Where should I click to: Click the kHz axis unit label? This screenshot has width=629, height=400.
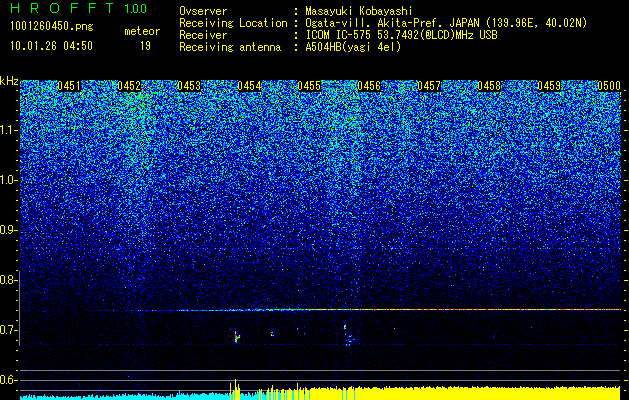point(9,81)
